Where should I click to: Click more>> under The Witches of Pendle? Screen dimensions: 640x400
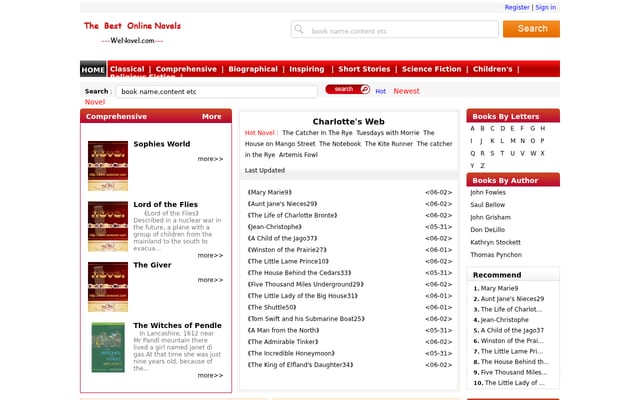point(210,375)
